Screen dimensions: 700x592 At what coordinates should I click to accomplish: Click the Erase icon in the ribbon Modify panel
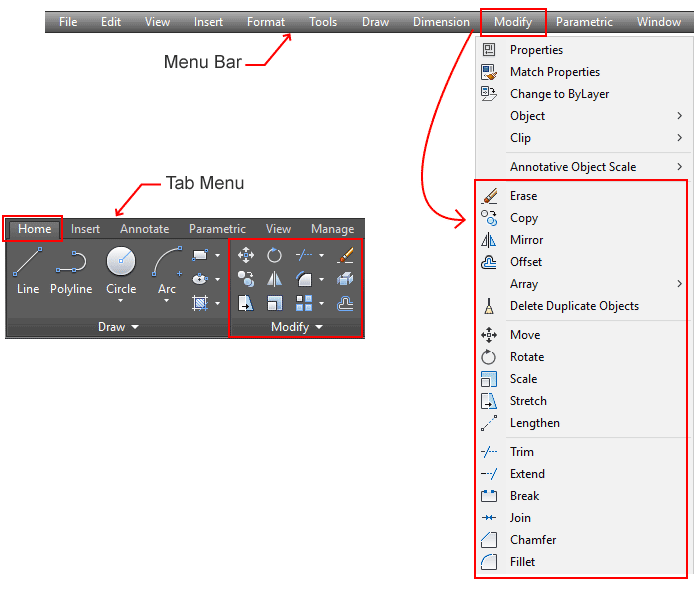coord(346,255)
